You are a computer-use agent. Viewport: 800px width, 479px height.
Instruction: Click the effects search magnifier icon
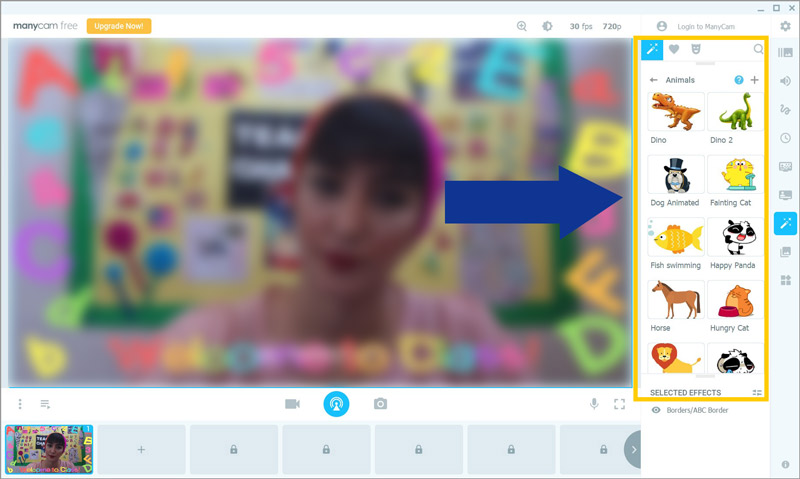coord(758,49)
